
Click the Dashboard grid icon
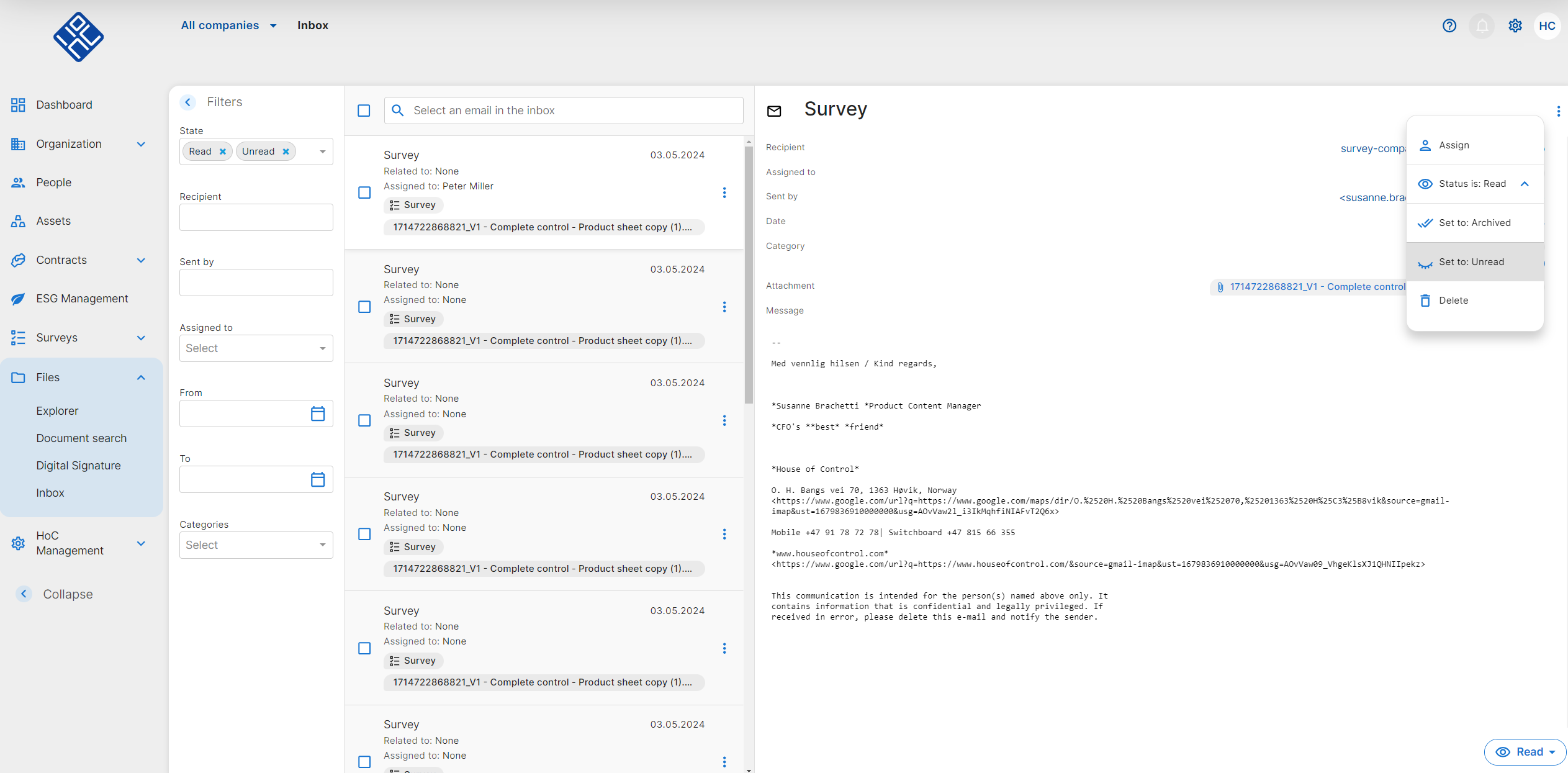[18, 104]
